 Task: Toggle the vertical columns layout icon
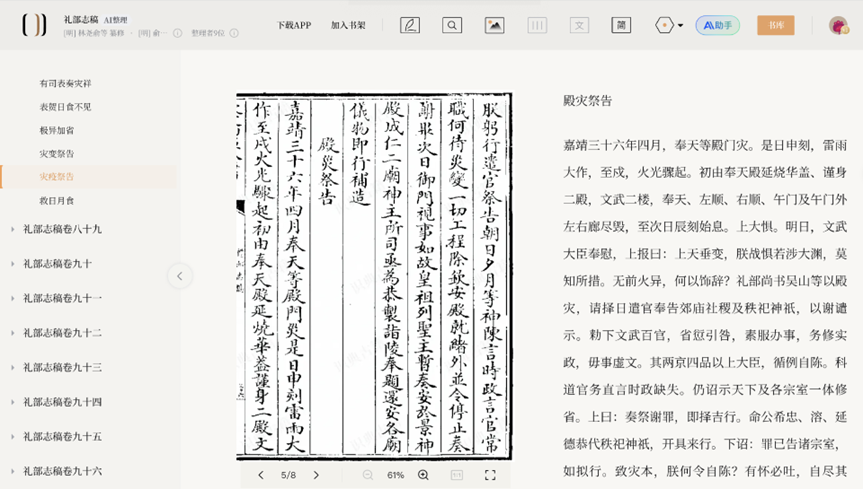[537, 25]
